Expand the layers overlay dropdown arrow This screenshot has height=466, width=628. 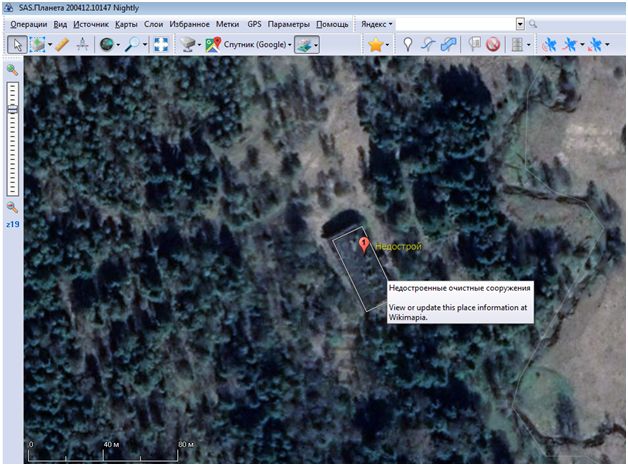[x=316, y=44]
